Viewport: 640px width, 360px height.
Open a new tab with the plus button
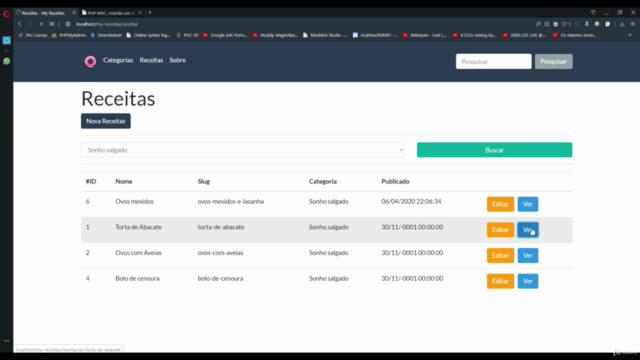pyautogui.click(x=150, y=13)
